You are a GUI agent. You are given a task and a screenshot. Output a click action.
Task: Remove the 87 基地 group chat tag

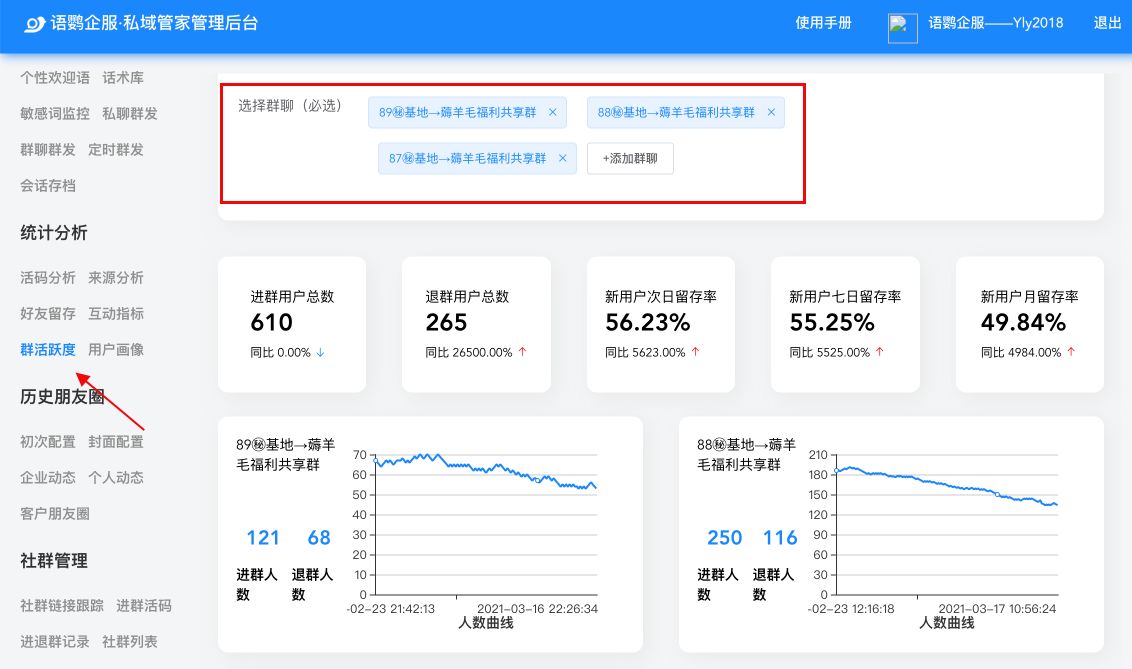pos(562,158)
